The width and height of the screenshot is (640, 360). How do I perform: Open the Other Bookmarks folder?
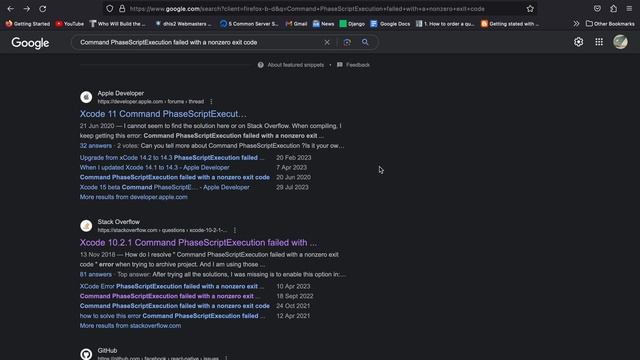610,24
